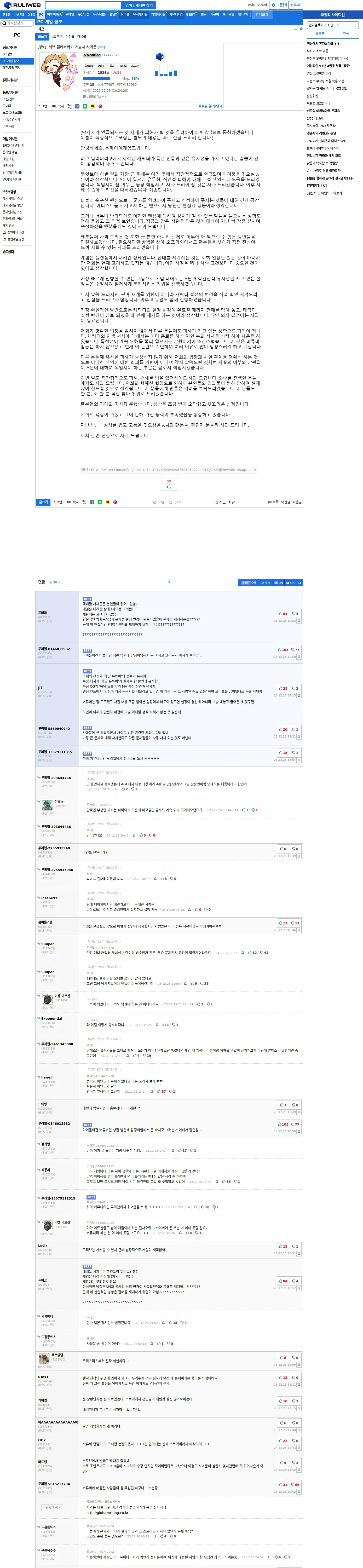The height and width of the screenshot is (1568, 363).
Task: Click URL 복사 beside the bottom 스크랩
Action: [x=72, y=502]
